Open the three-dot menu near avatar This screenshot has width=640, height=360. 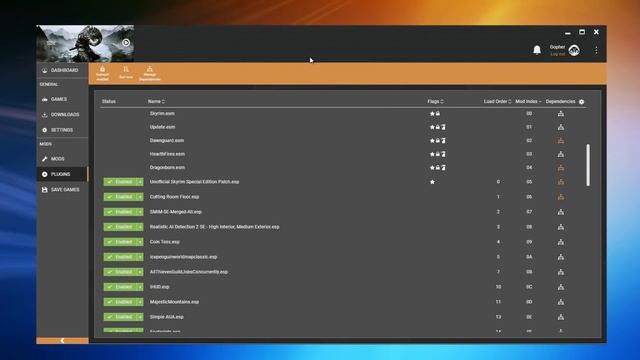tap(596, 50)
